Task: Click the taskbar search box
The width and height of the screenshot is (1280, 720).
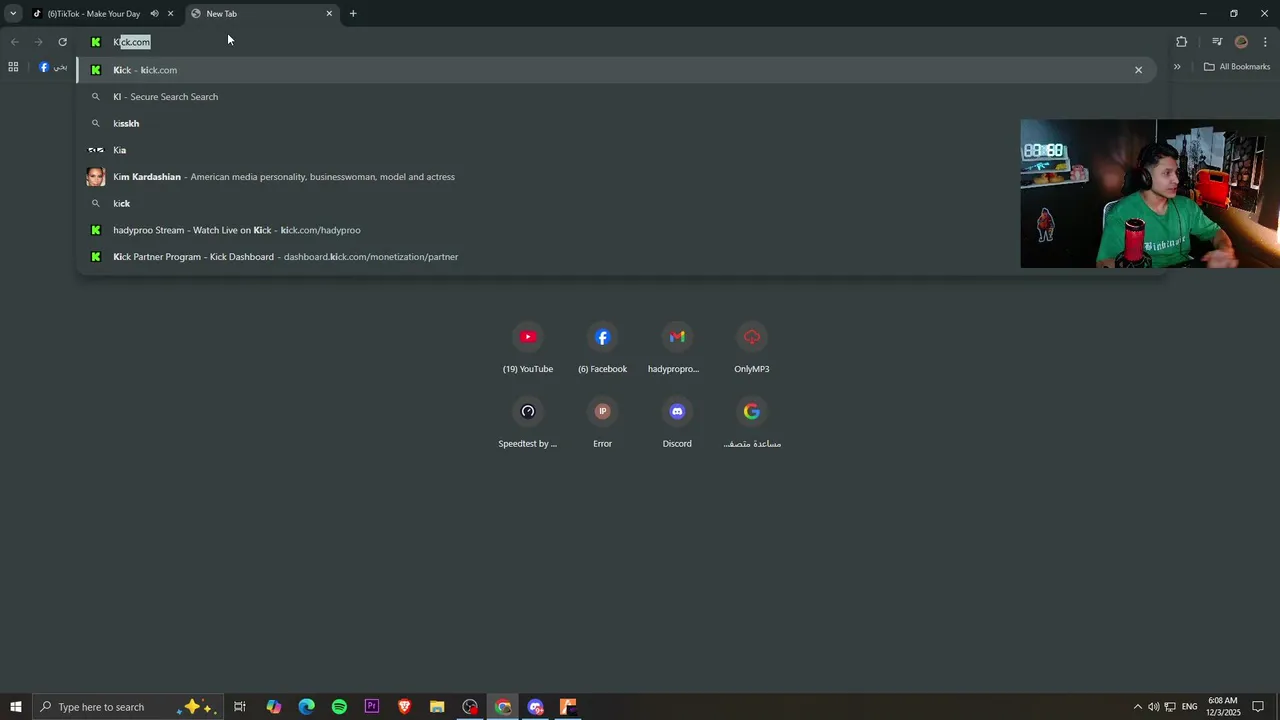Action: click(x=126, y=707)
